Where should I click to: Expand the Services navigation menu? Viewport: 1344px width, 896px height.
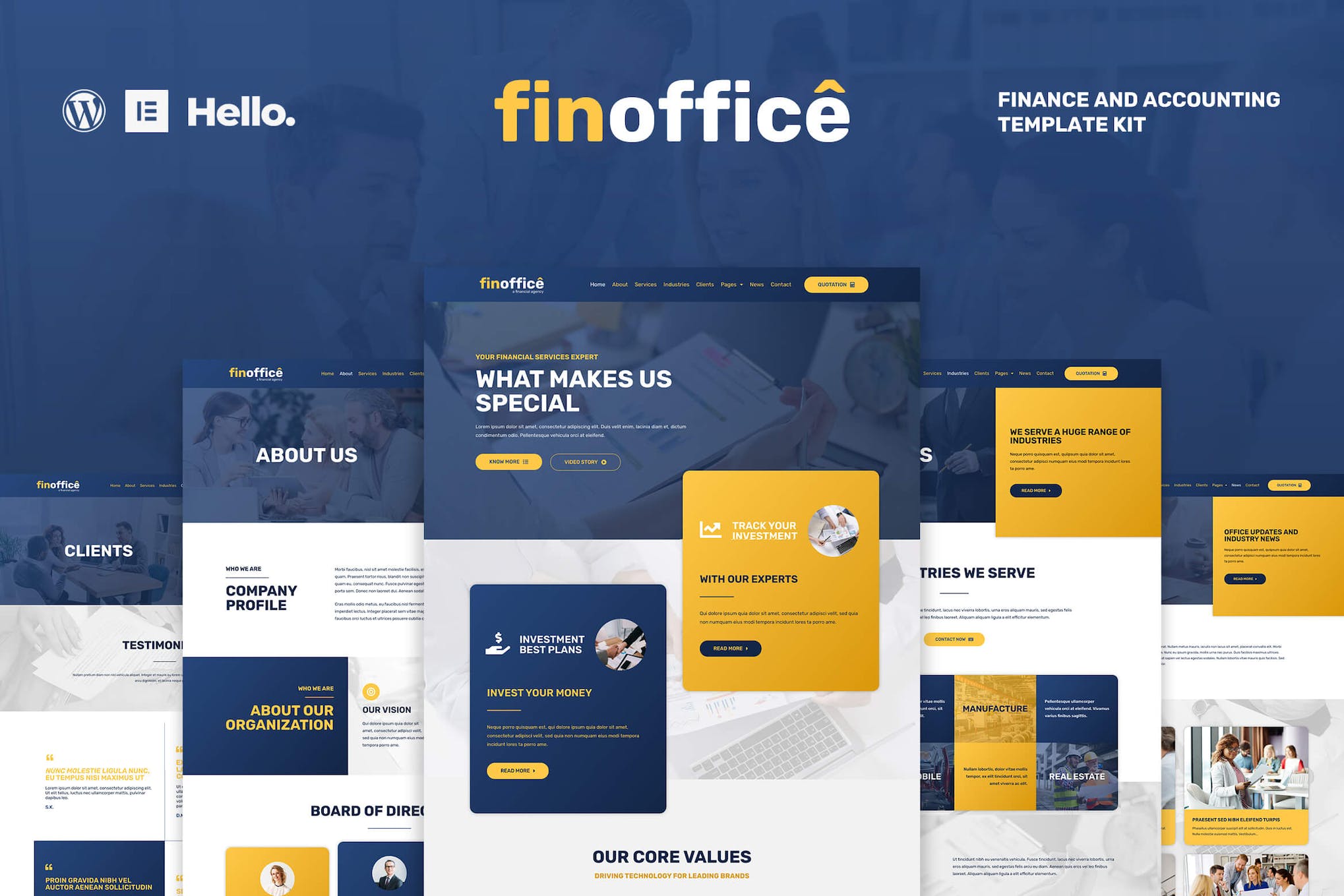tap(644, 285)
